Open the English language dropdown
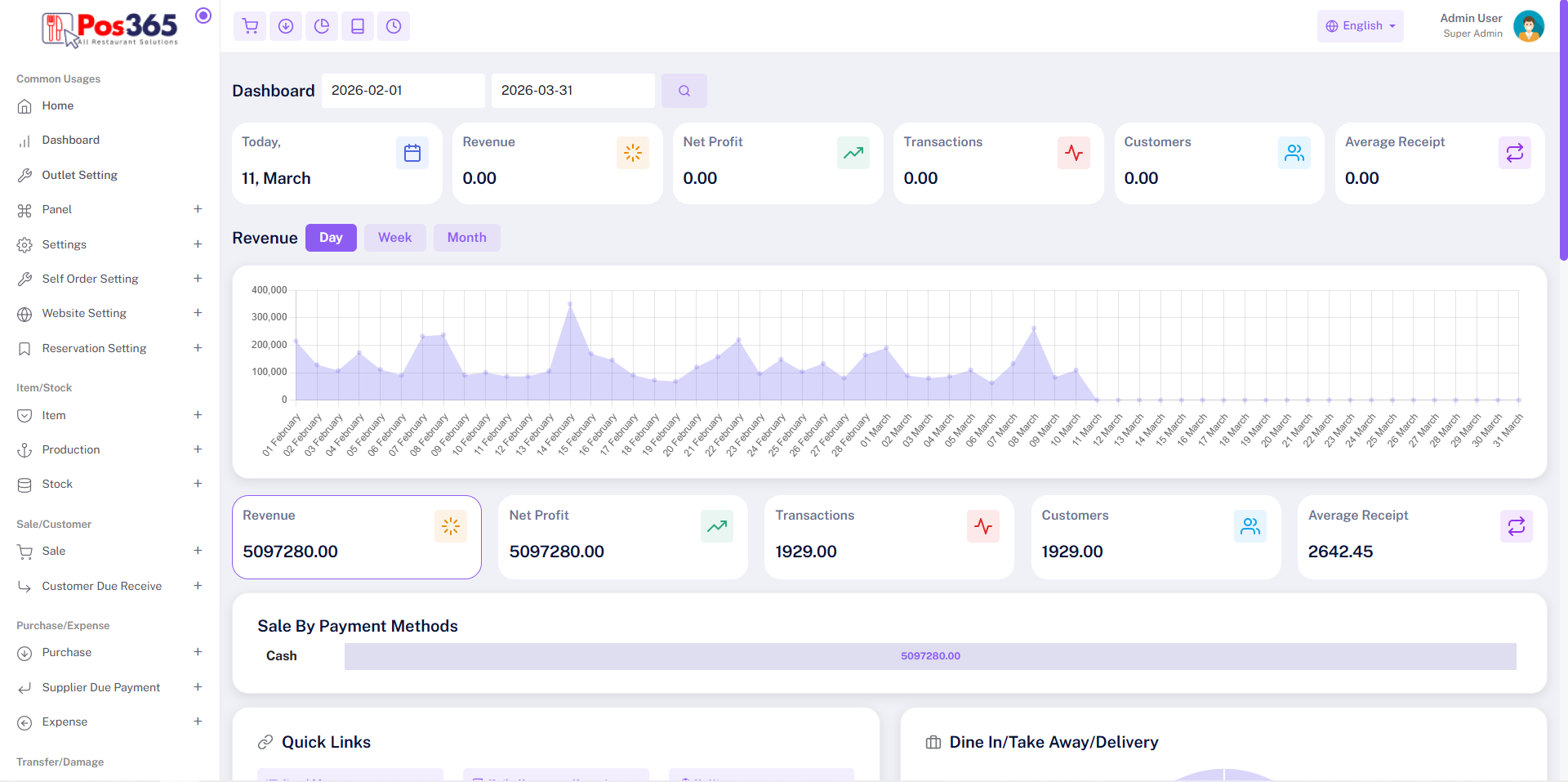This screenshot has width=1568, height=782. point(1360,26)
